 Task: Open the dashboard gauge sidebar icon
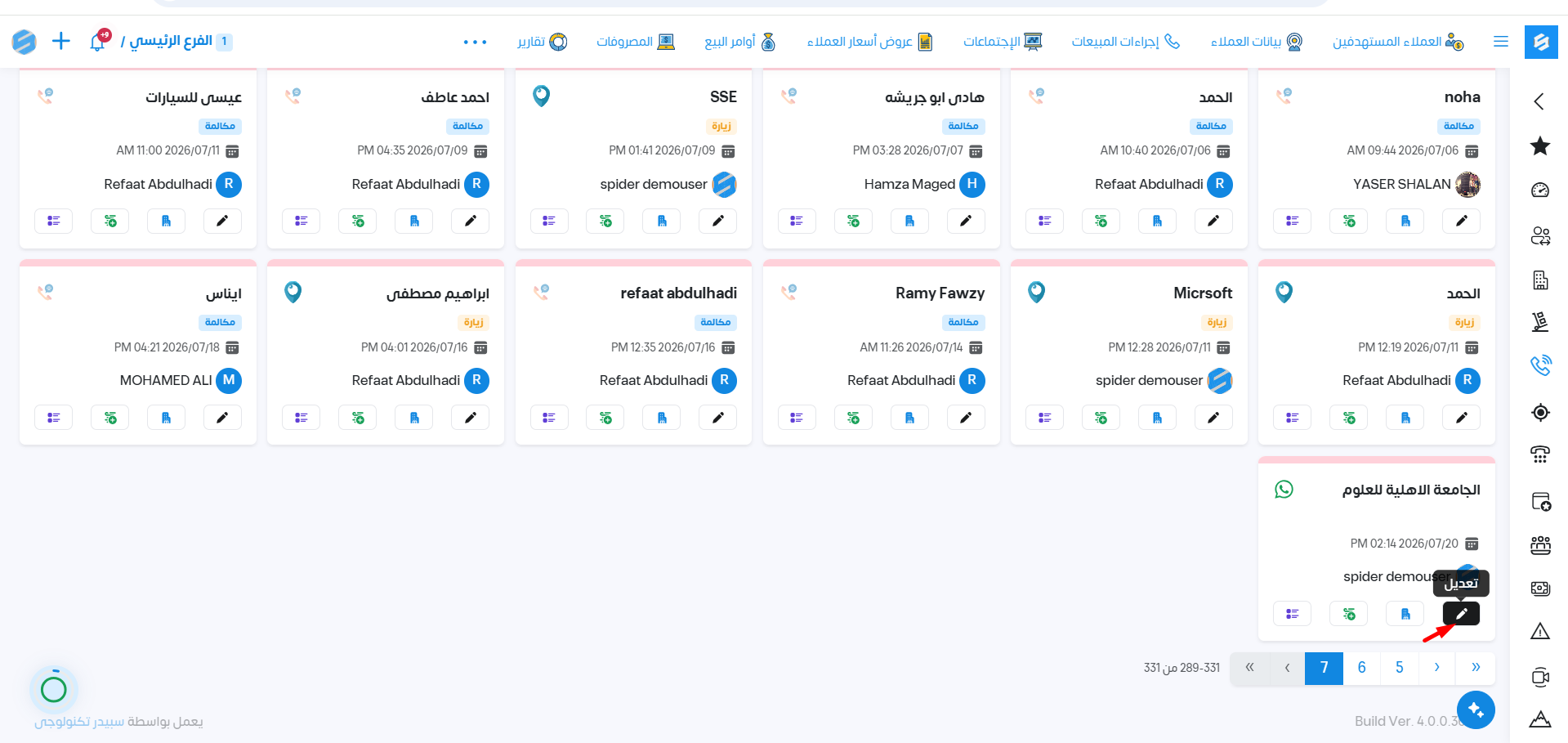click(1540, 190)
